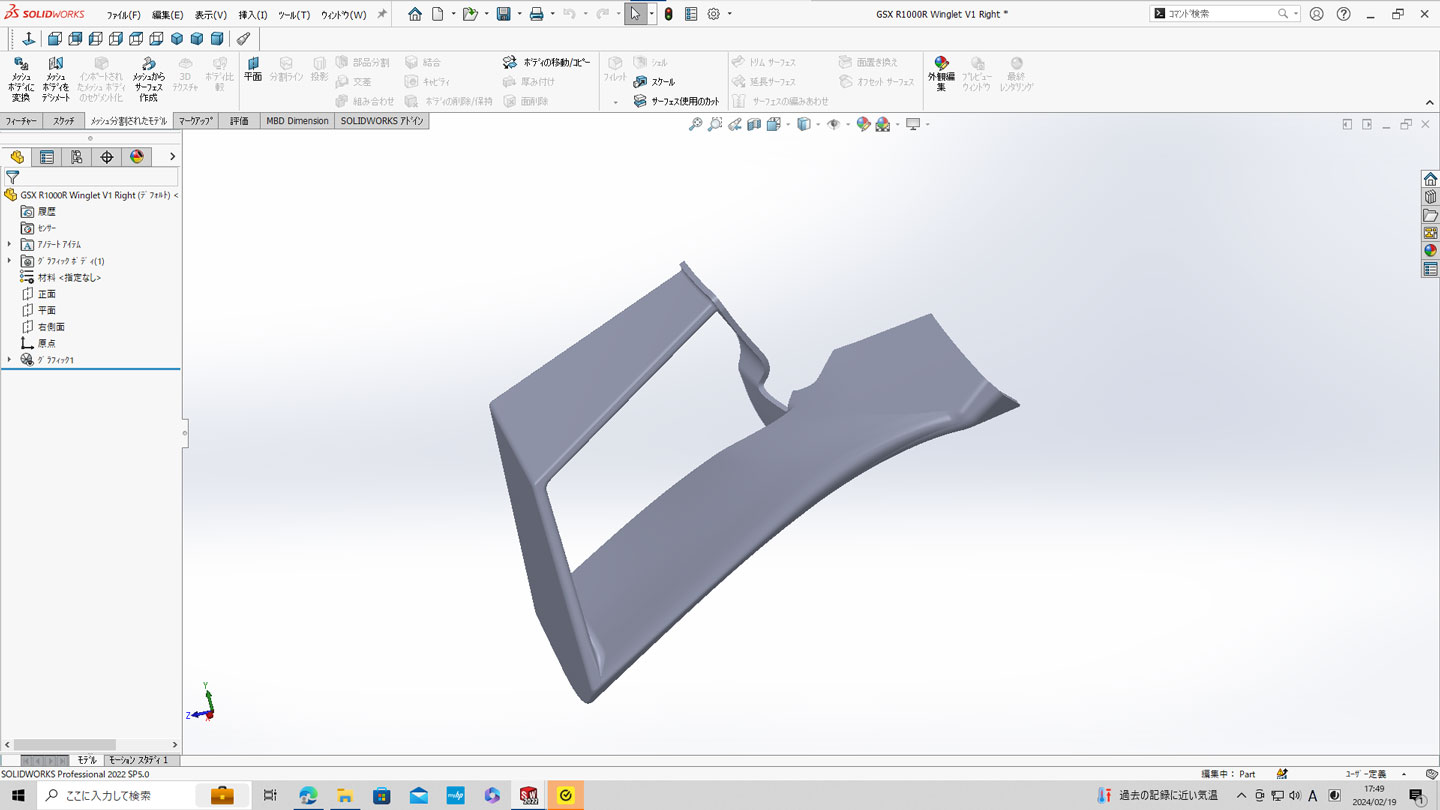1440x810 pixels.
Task: Open the DimXpertManager crosshair tab
Action: click(107, 157)
